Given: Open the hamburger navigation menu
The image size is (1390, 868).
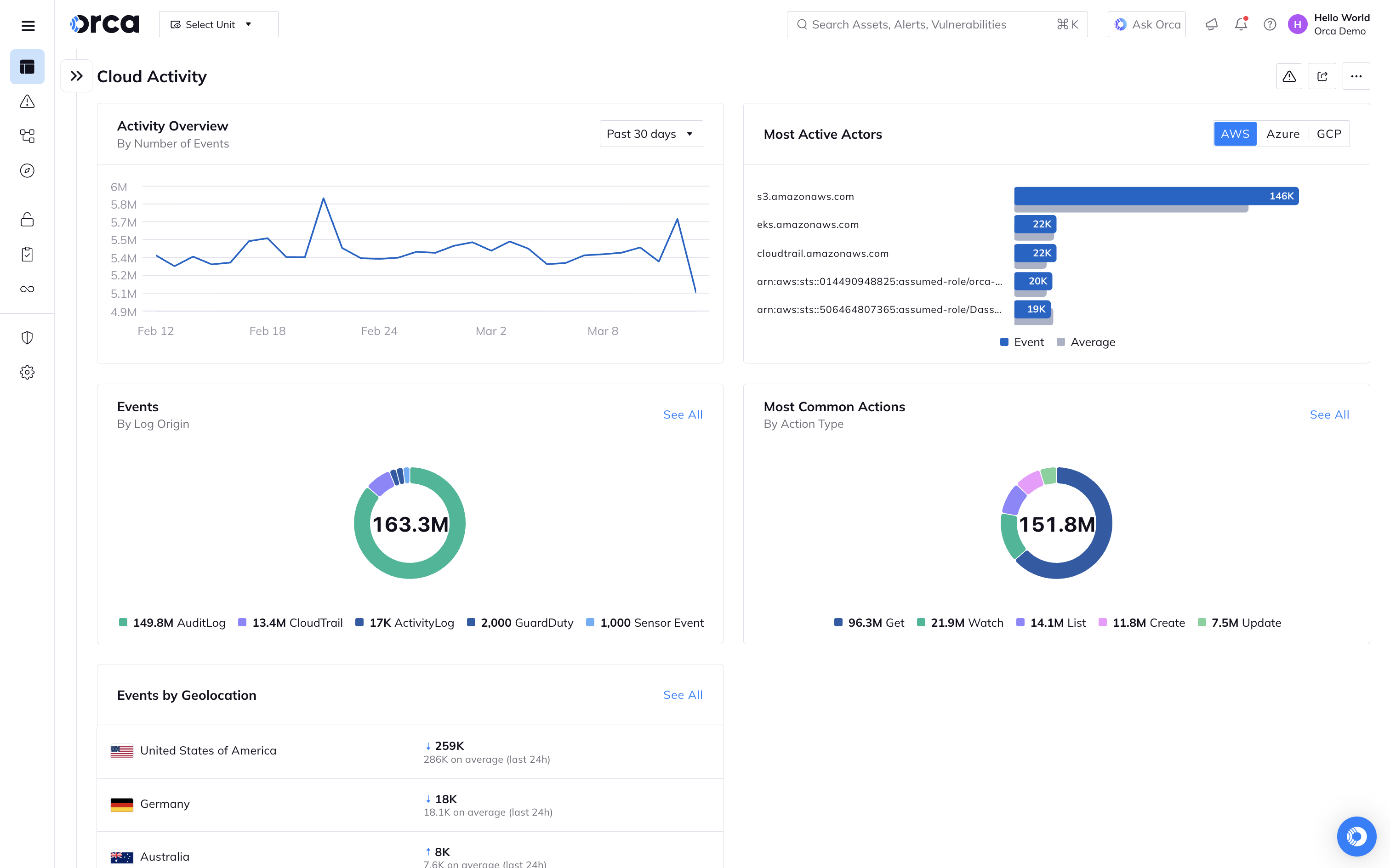Looking at the screenshot, I should 28,25.
